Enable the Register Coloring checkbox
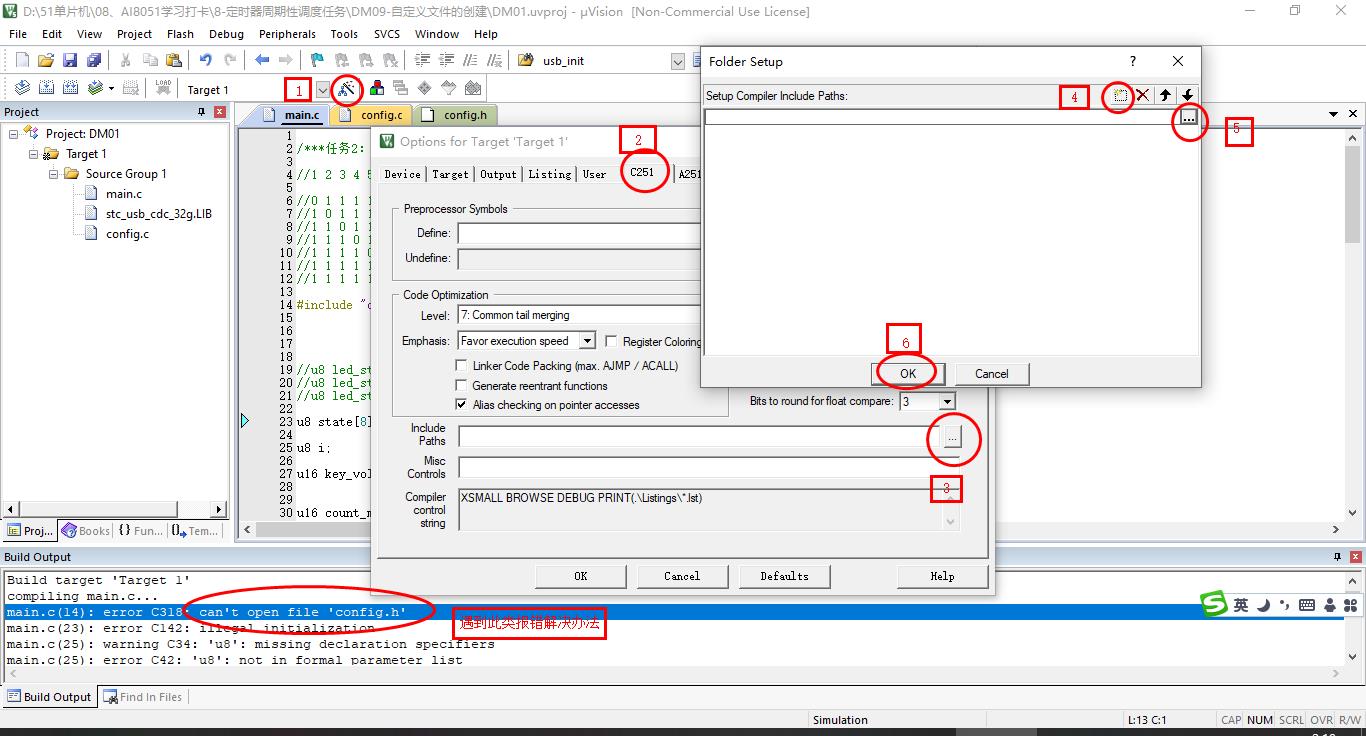1366x736 pixels. coord(613,341)
